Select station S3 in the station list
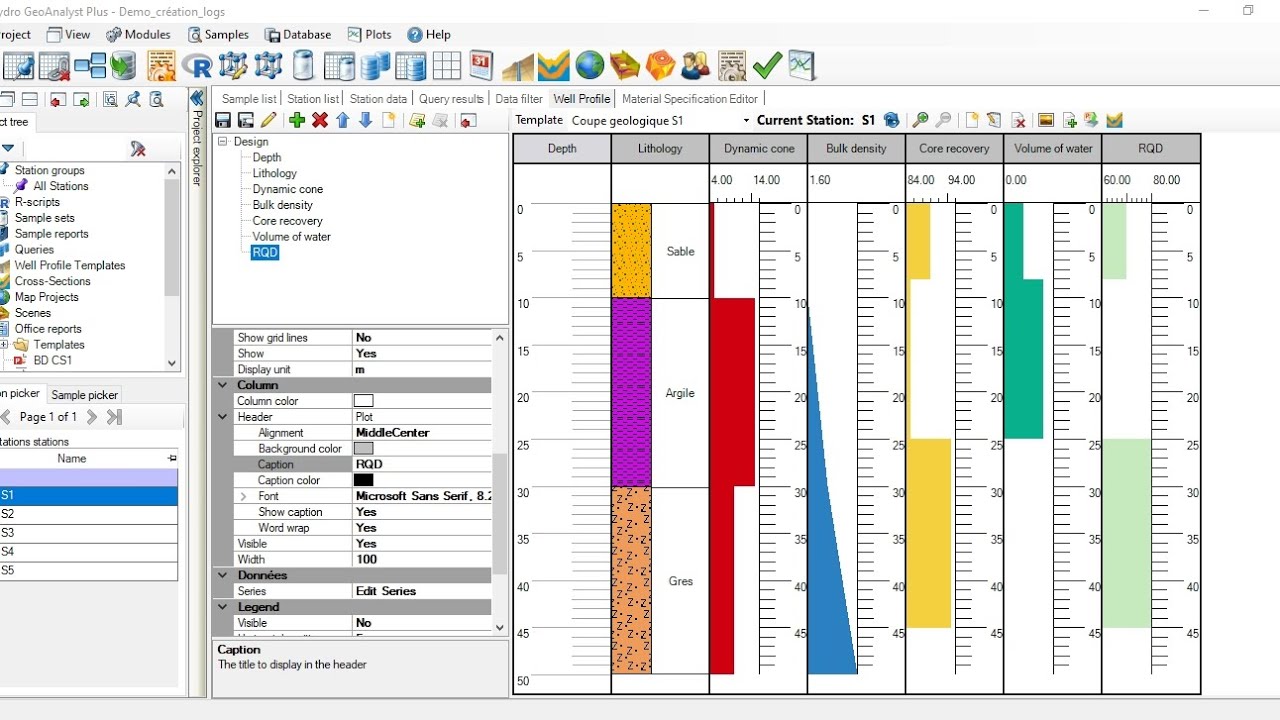 point(89,533)
